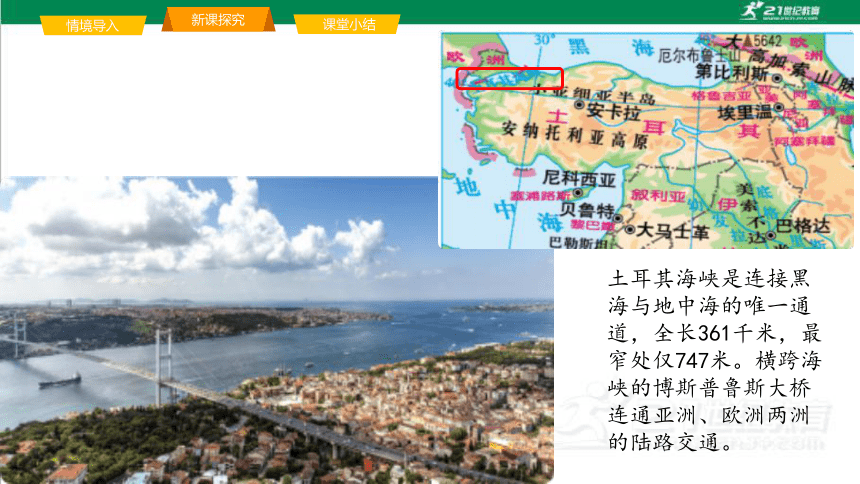Click the Bosphorus bridge aerial photo
The width and height of the screenshot is (860, 484).
[276, 330]
